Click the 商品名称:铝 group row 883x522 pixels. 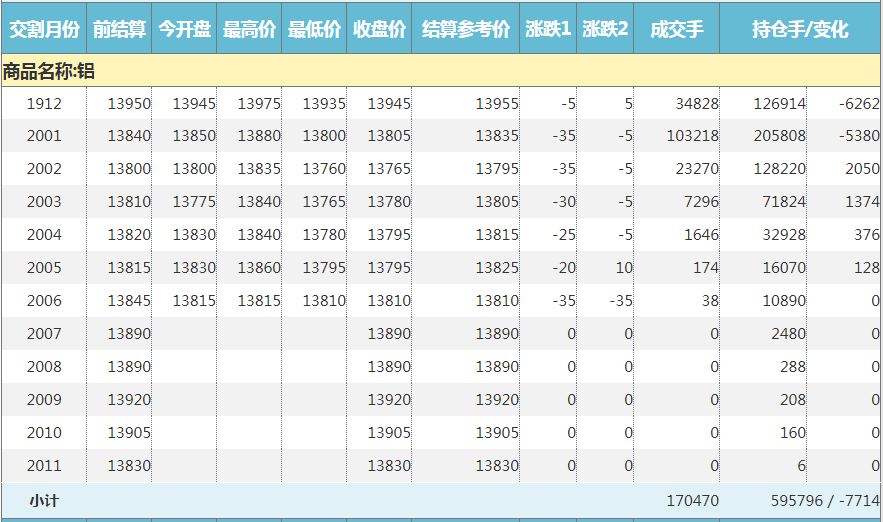[x=49, y=71]
